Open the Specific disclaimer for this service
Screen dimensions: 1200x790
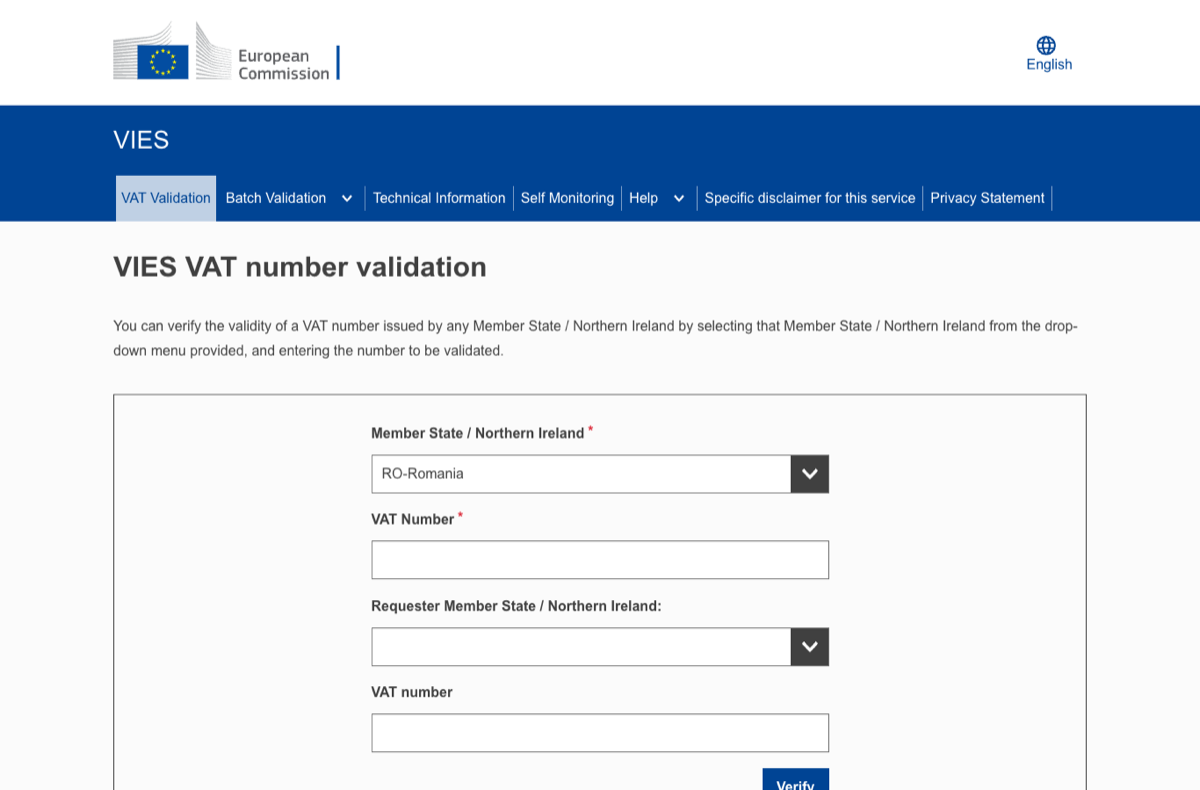pyautogui.click(x=810, y=198)
